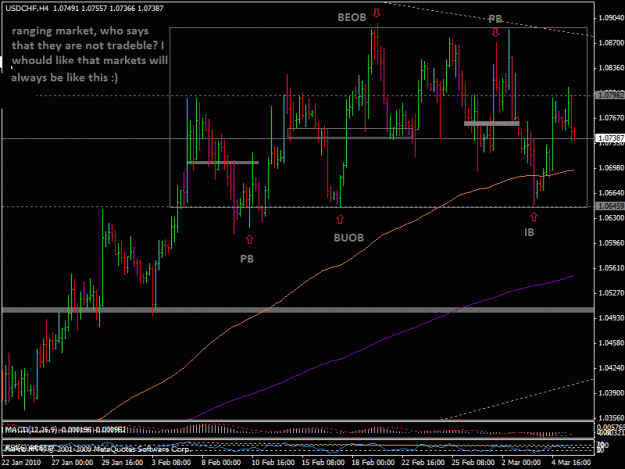Click price scale value 1.08360
Viewport: 625px width, 469px height.
(611, 68)
